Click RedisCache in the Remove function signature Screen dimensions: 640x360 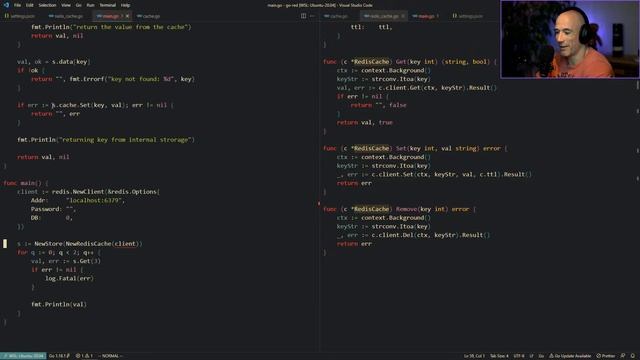coord(371,209)
